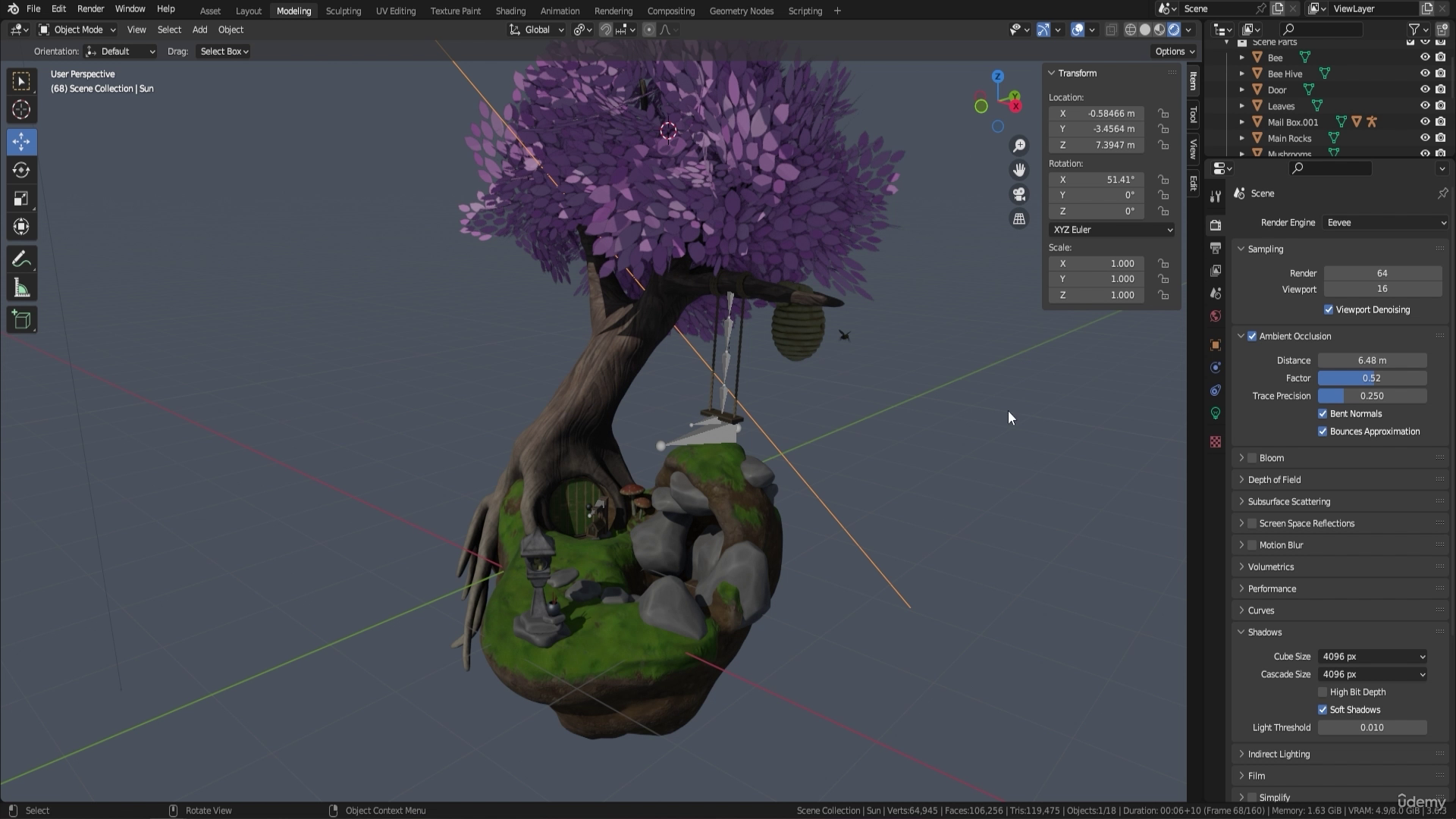Enable the Motion Blur checkbox
This screenshot has height=819, width=1456.
point(1252,545)
